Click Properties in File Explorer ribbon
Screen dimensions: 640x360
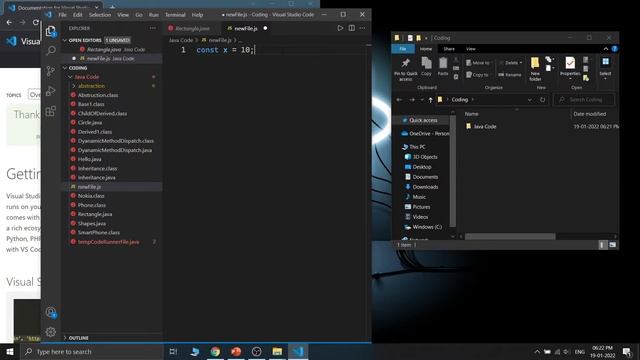[x=570, y=68]
